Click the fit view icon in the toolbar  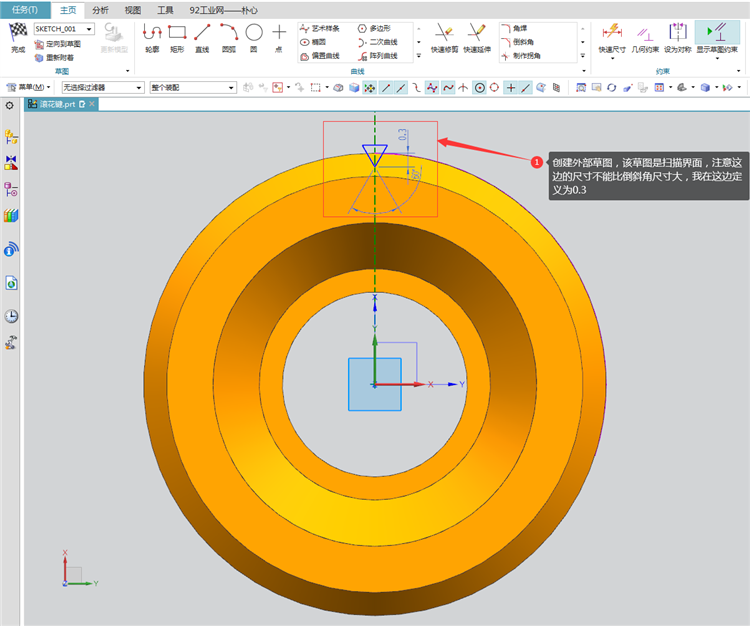581,88
